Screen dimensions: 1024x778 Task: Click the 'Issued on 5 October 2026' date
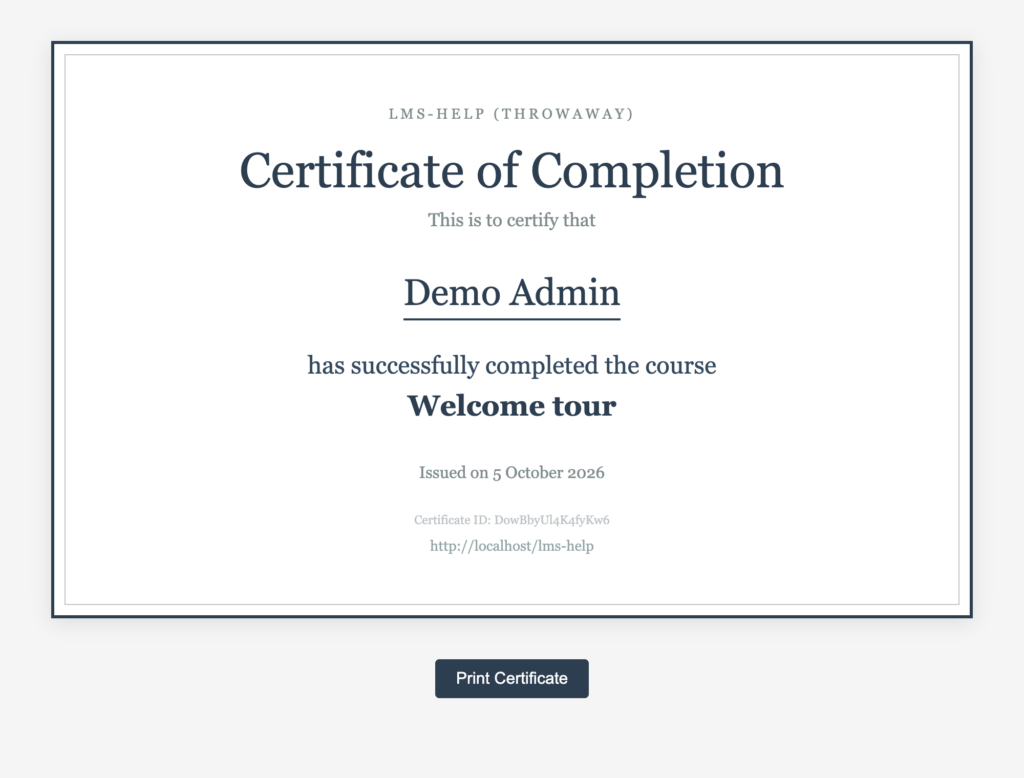511,472
